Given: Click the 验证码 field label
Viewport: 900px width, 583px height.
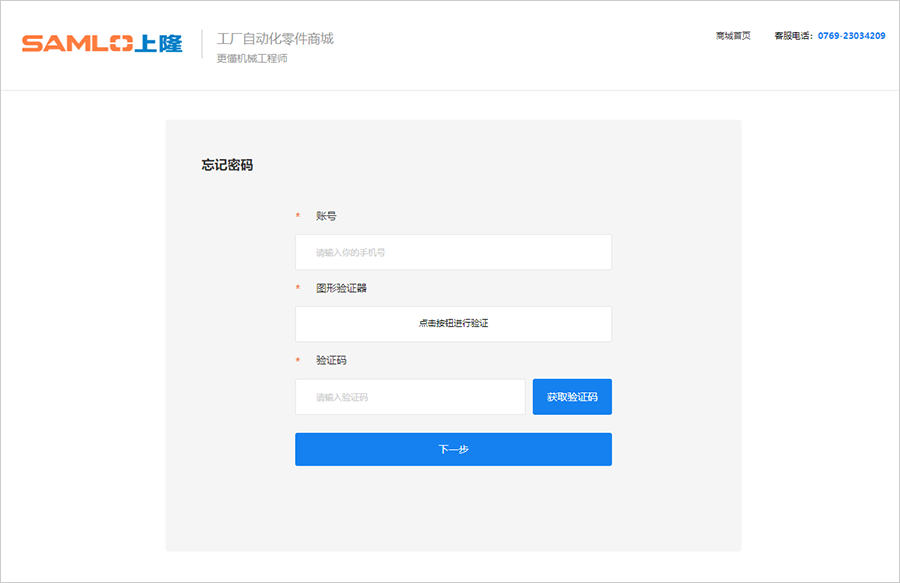Looking at the screenshot, I should (331, 360).
